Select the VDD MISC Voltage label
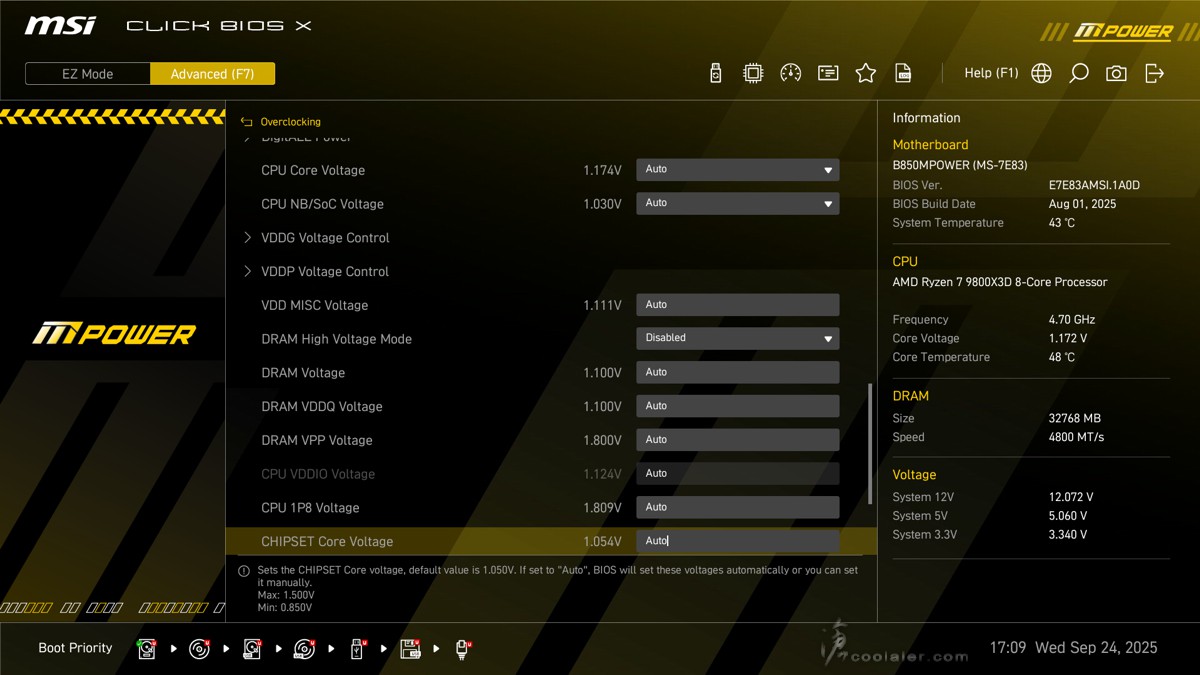Image resolution: width=1200 pixels, height=675 pixels. pyautogui.click(x=314, y=306)
